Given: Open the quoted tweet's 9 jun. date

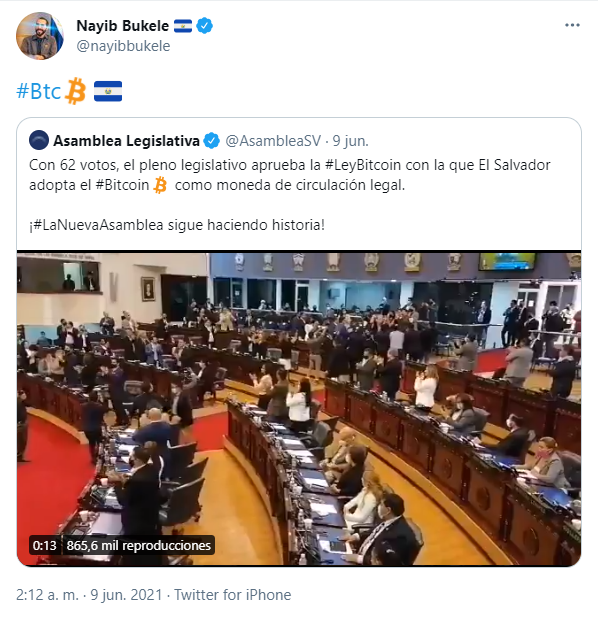Looking at the screenshot, I should coord(350,141).
